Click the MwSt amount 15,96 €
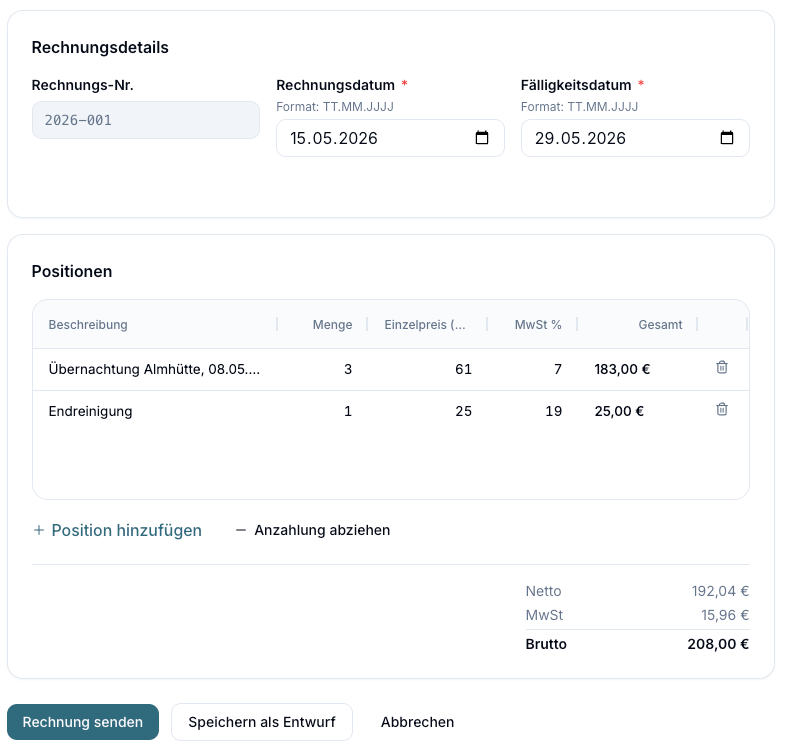Image resolution: width=786 pixels, height=755 pixels. point(725,615)
